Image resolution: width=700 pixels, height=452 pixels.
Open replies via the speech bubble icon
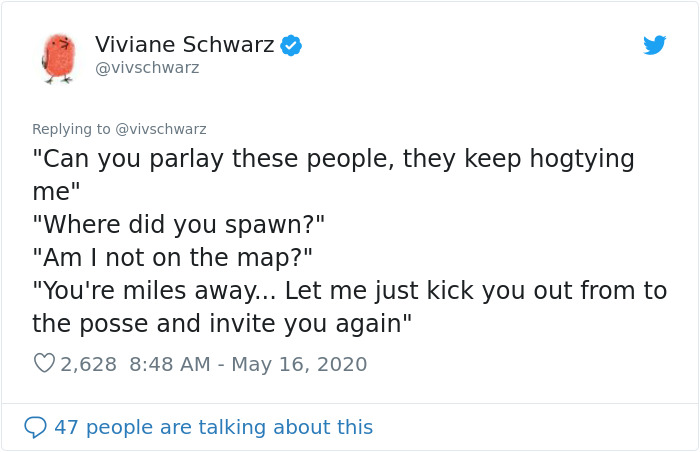35,427
